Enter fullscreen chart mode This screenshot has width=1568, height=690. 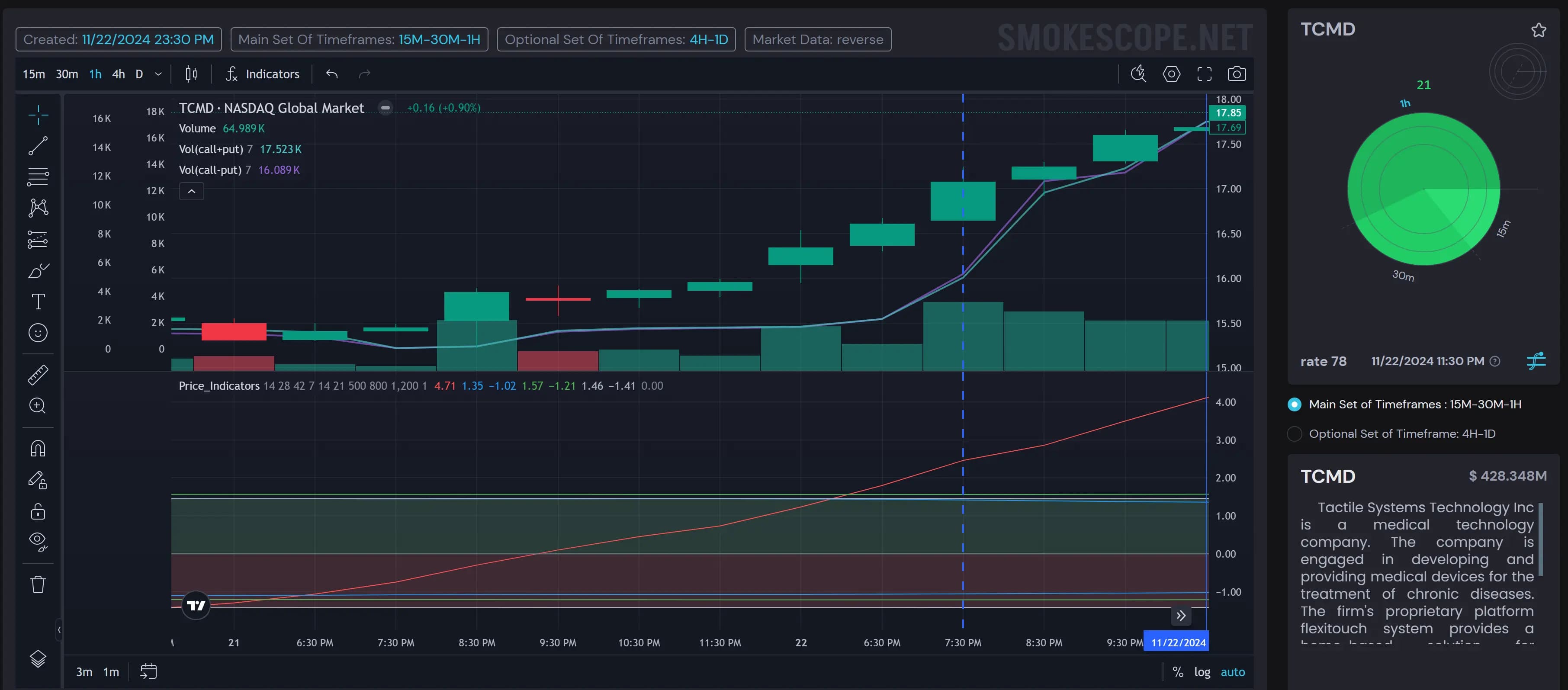click(1204, 74)
